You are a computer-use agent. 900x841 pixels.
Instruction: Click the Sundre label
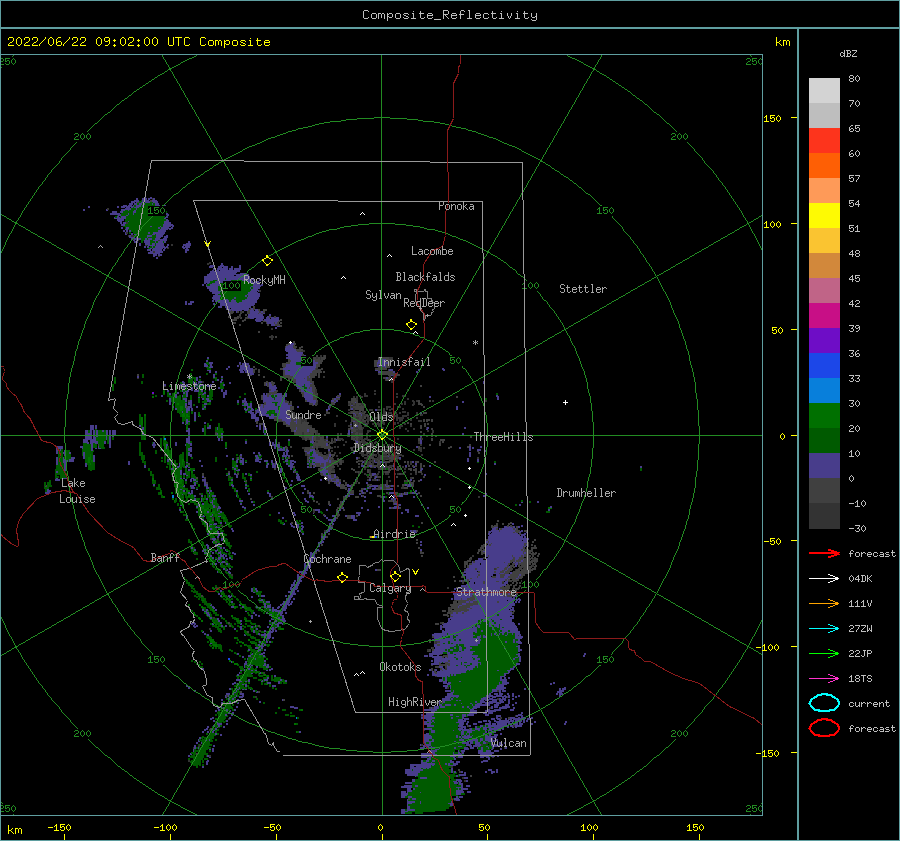pyautogui.click(x=303, y=414)
